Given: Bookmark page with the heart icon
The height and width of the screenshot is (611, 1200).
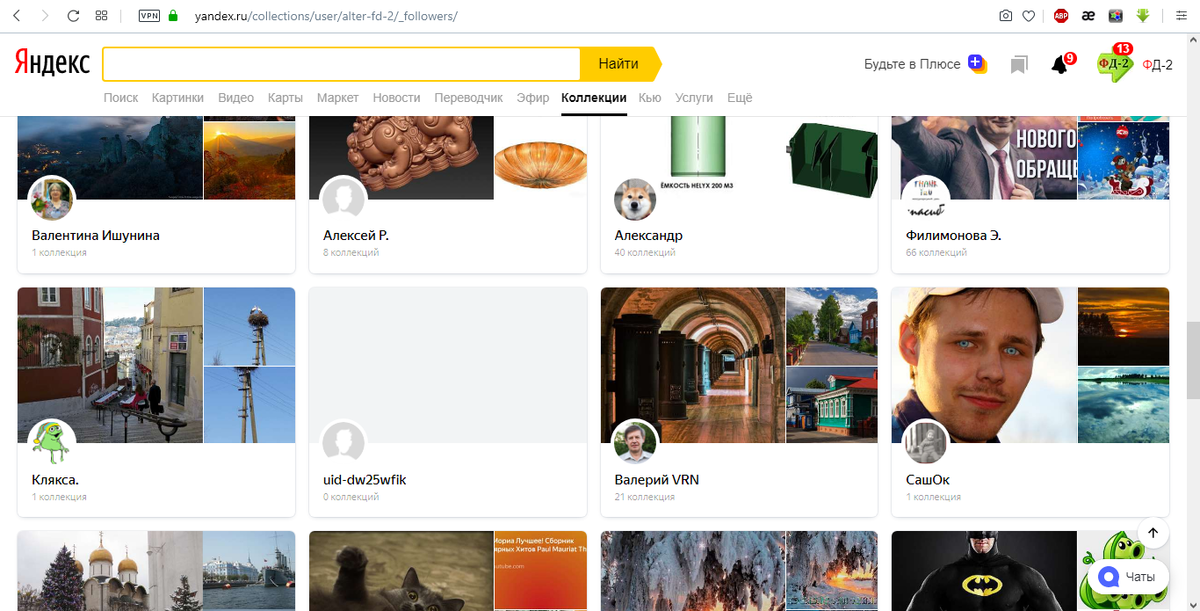Looking at the screenshot, I should (1029, 16).
